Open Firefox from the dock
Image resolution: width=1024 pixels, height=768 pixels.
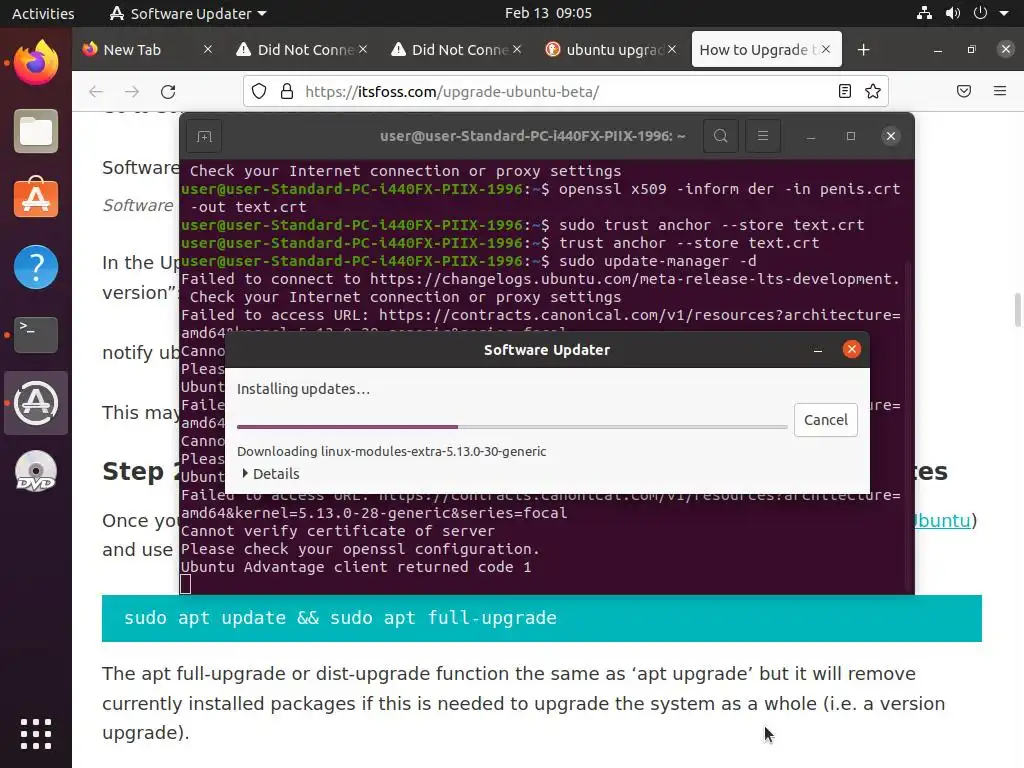(36, 63)
